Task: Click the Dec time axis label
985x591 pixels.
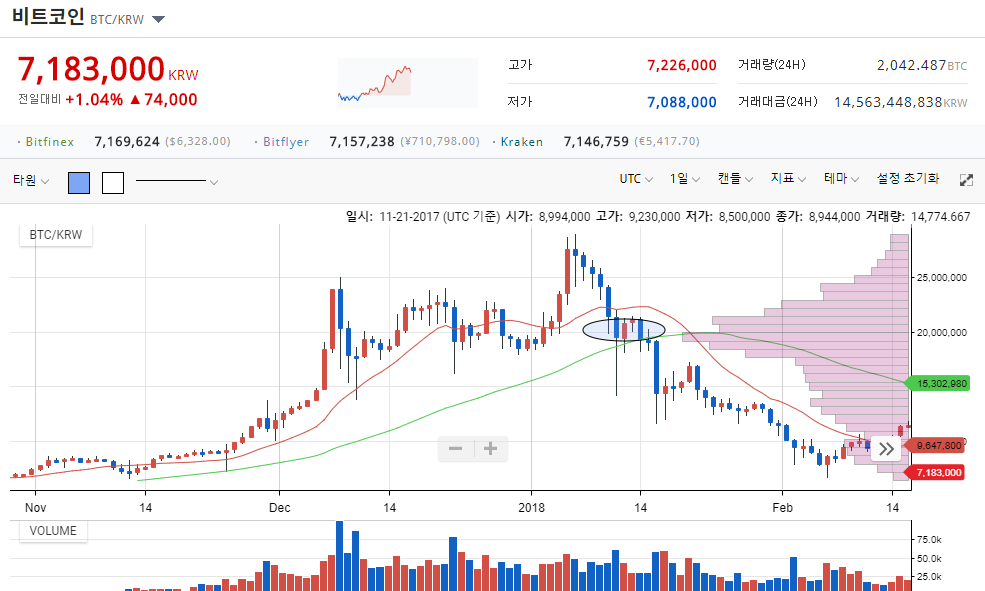Action: [280, 507]
